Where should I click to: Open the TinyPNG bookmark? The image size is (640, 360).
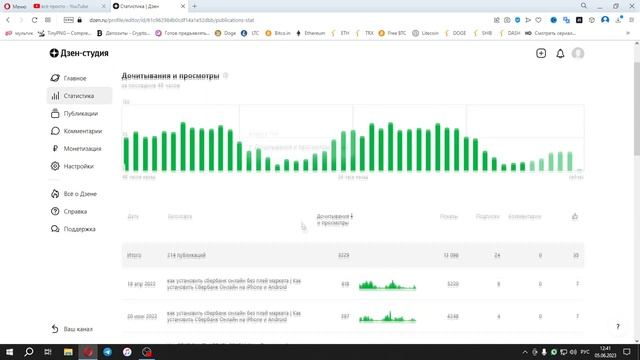64,33
